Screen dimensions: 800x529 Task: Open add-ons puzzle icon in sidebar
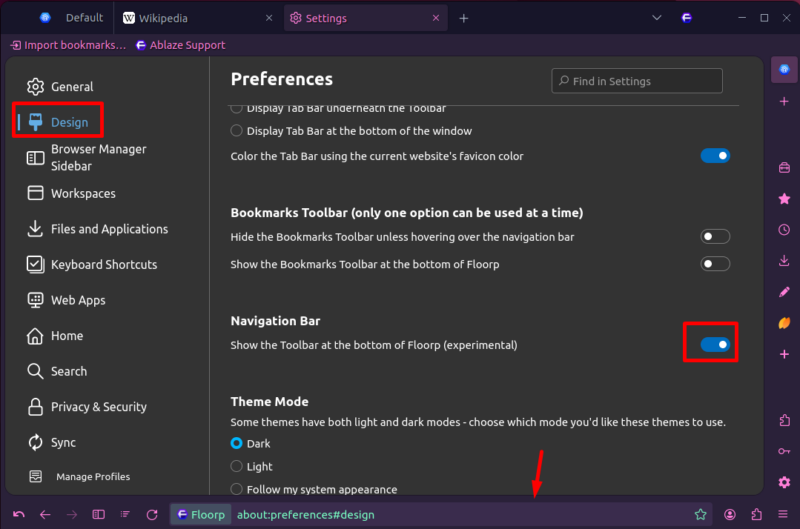pos(784,420)
